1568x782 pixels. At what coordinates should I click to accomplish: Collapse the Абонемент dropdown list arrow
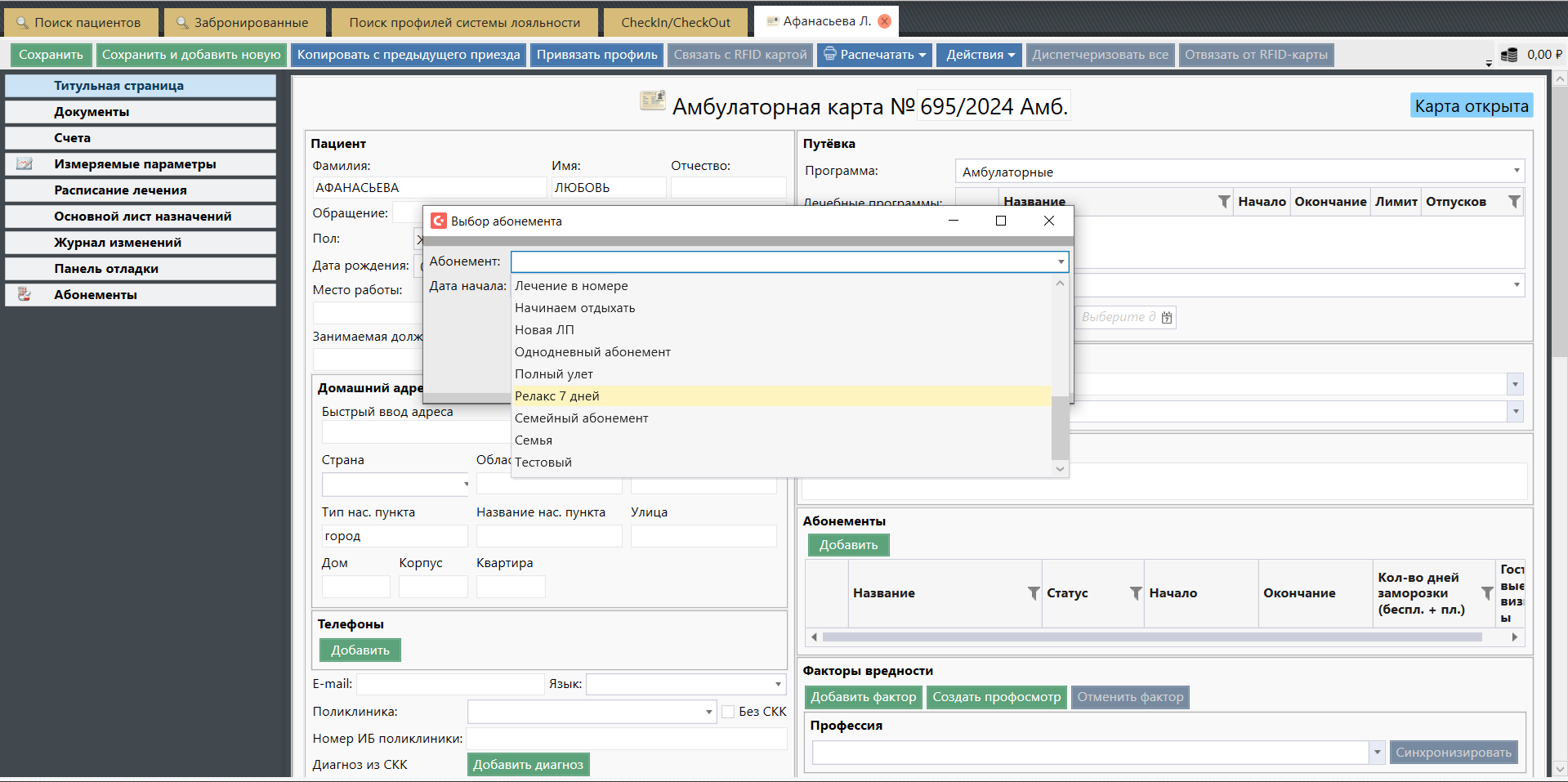coord(1061,261)
